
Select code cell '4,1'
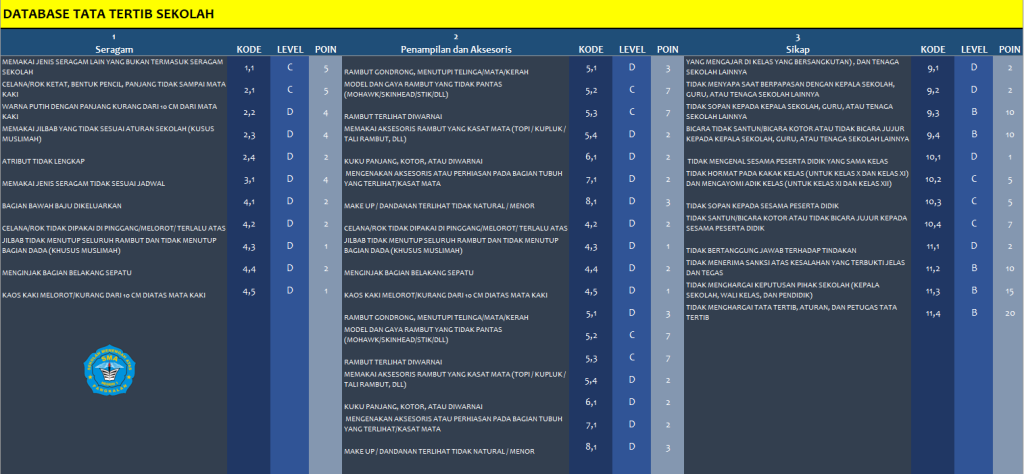click(x=249, y=201)
